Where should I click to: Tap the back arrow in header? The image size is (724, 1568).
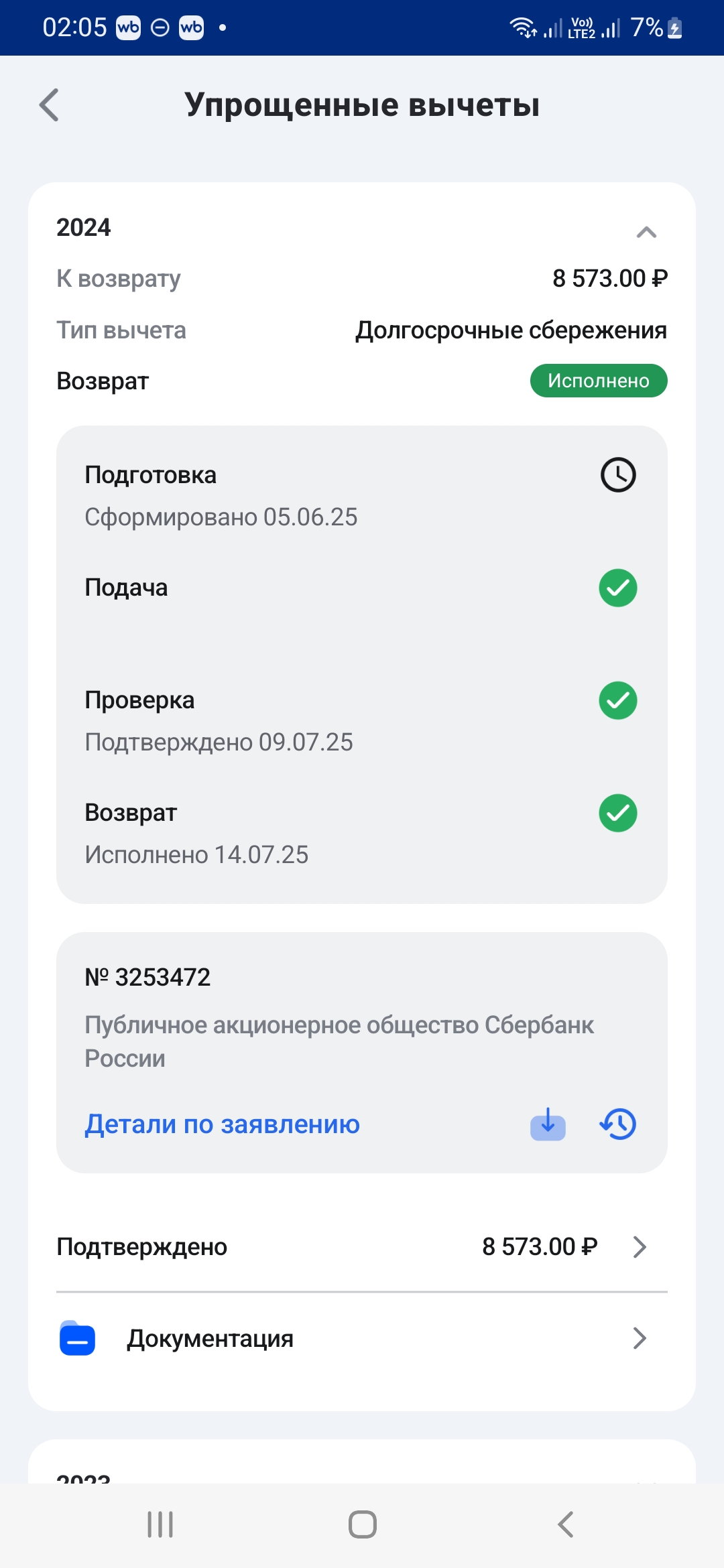pos(50,105)
